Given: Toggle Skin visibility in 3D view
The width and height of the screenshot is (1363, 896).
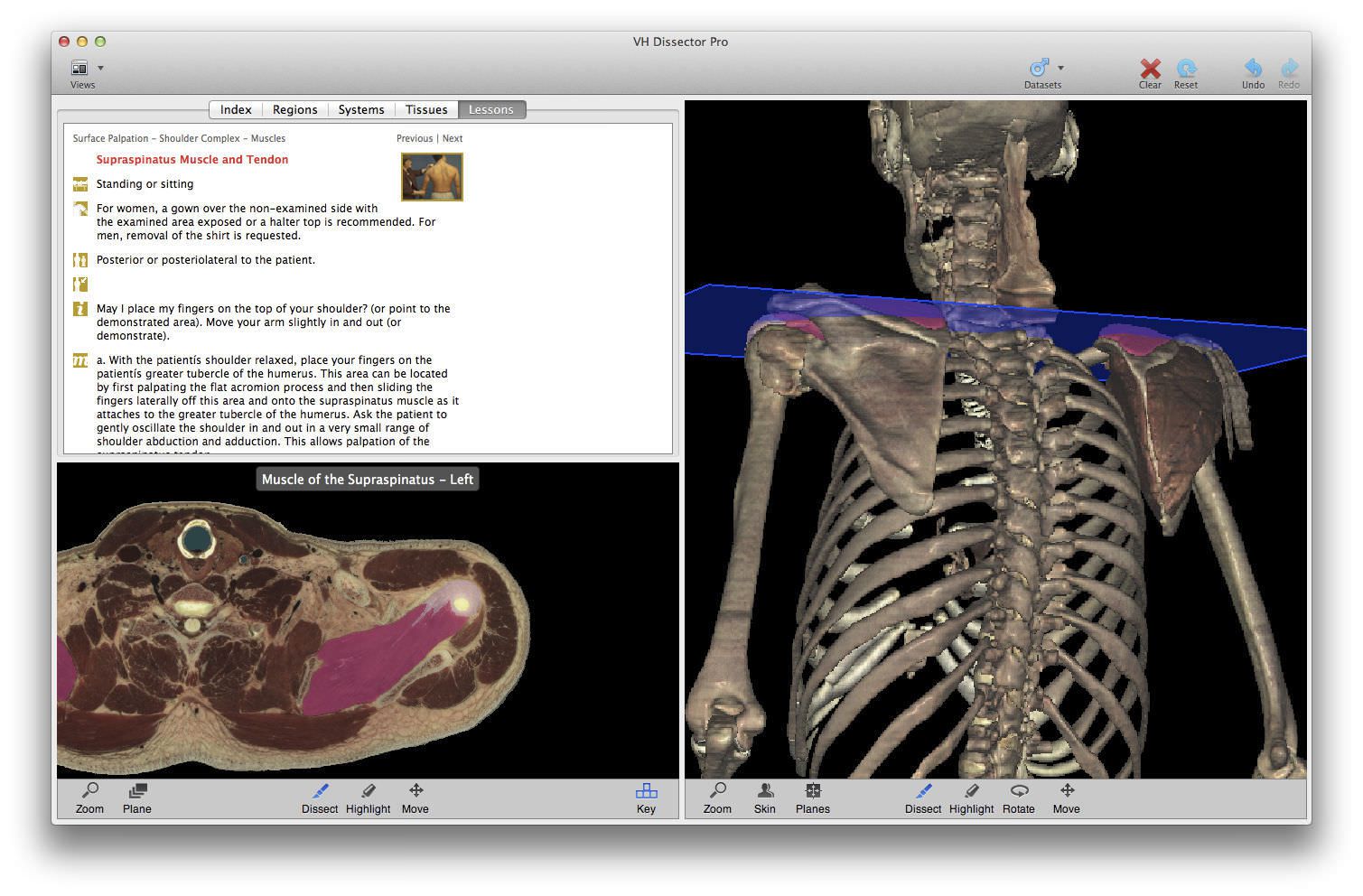Looking at the screenshot, I should point(764,792).
